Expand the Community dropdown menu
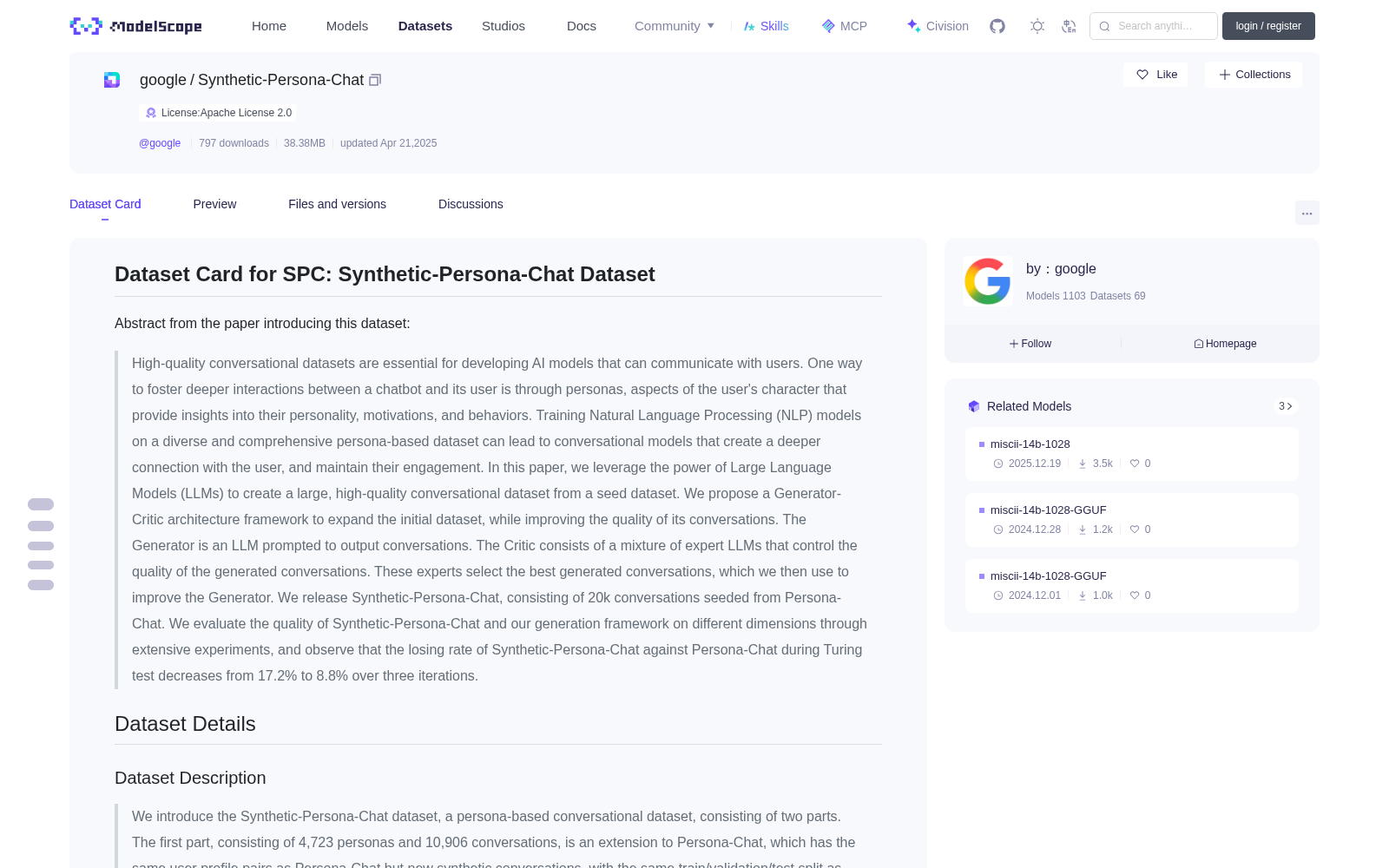The image size is (1389, 868). coord(675,26)
